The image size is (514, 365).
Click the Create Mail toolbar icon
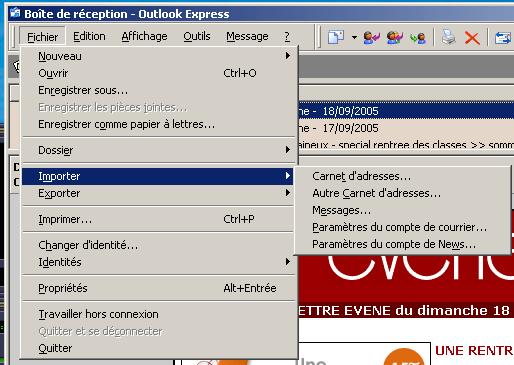point(336,37)
